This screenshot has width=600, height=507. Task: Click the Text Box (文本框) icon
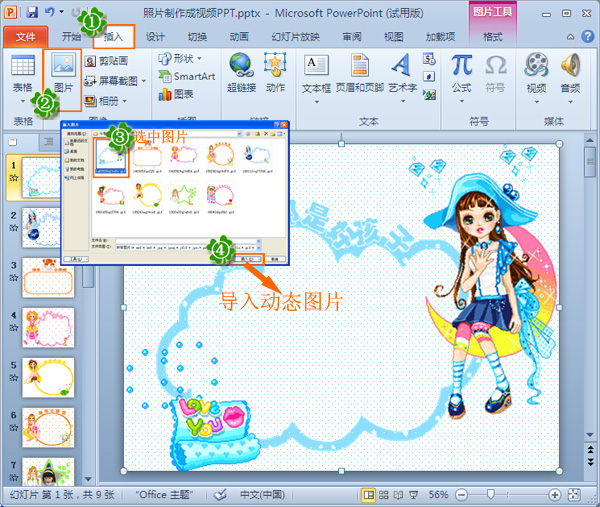tap(316, 65)
